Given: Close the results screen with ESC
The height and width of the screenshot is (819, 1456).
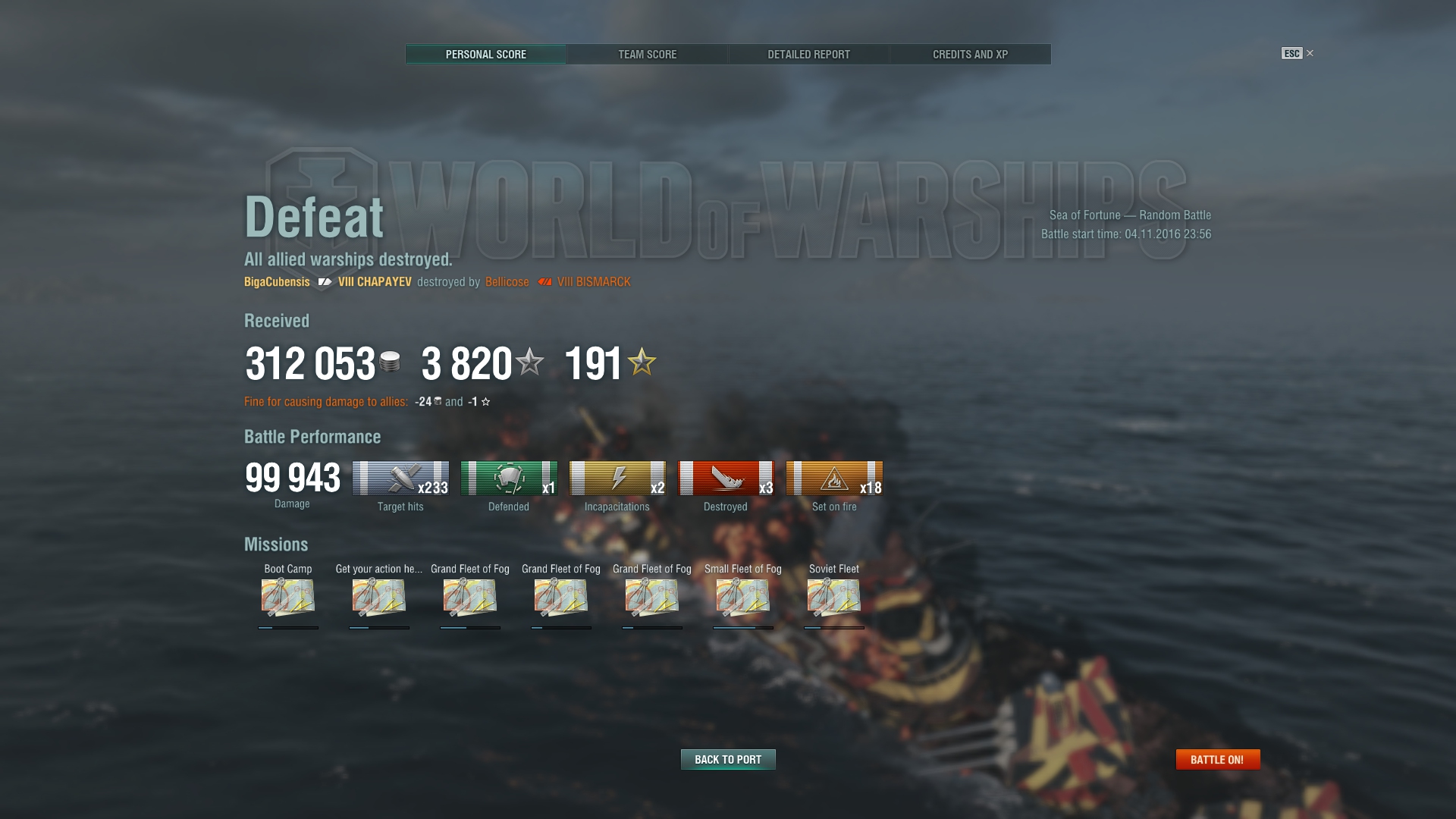Looking at the screenshot, I should pyautogui.click(x=1298, y=53).
